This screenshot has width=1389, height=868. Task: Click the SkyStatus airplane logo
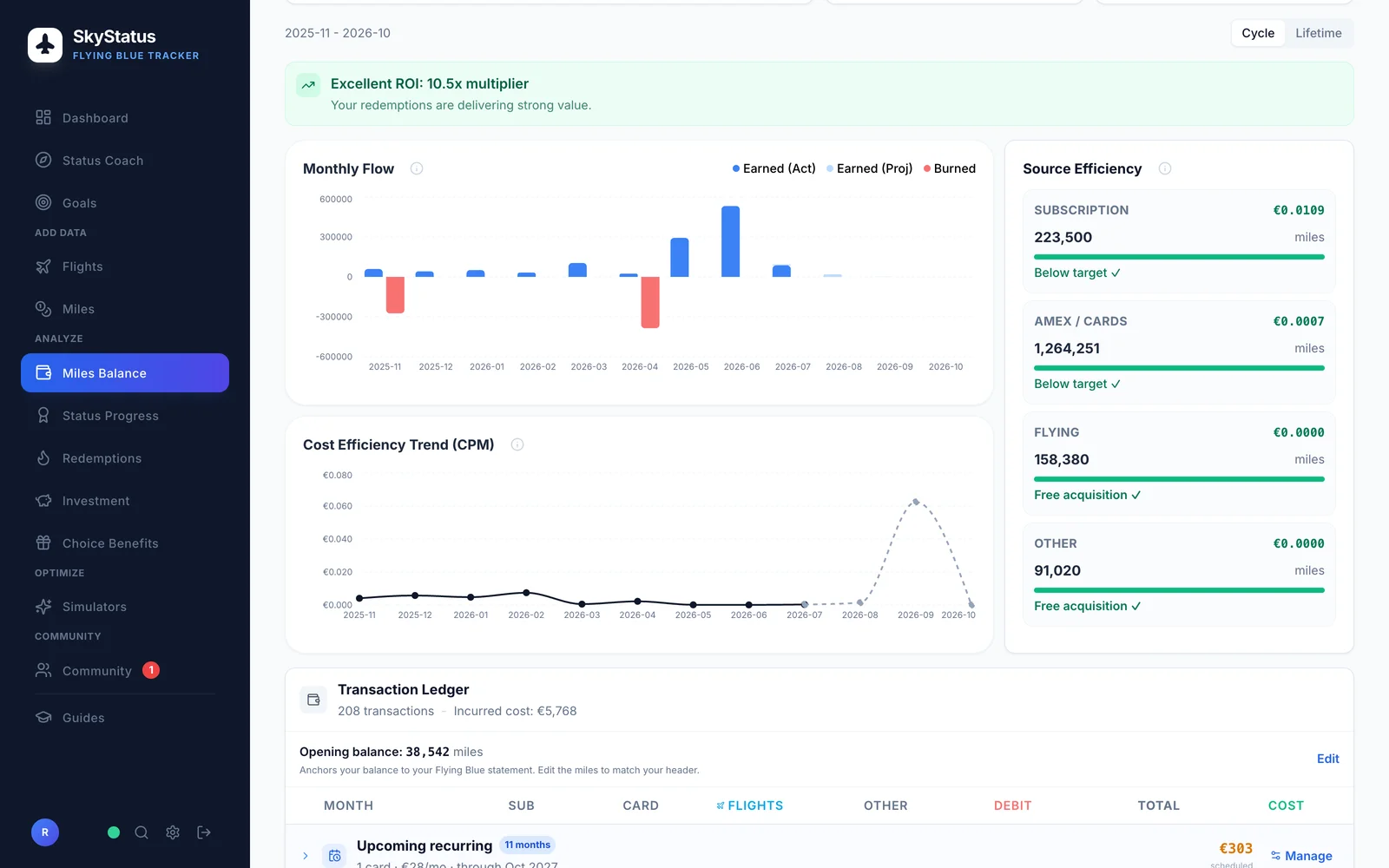tap(45, 45)
